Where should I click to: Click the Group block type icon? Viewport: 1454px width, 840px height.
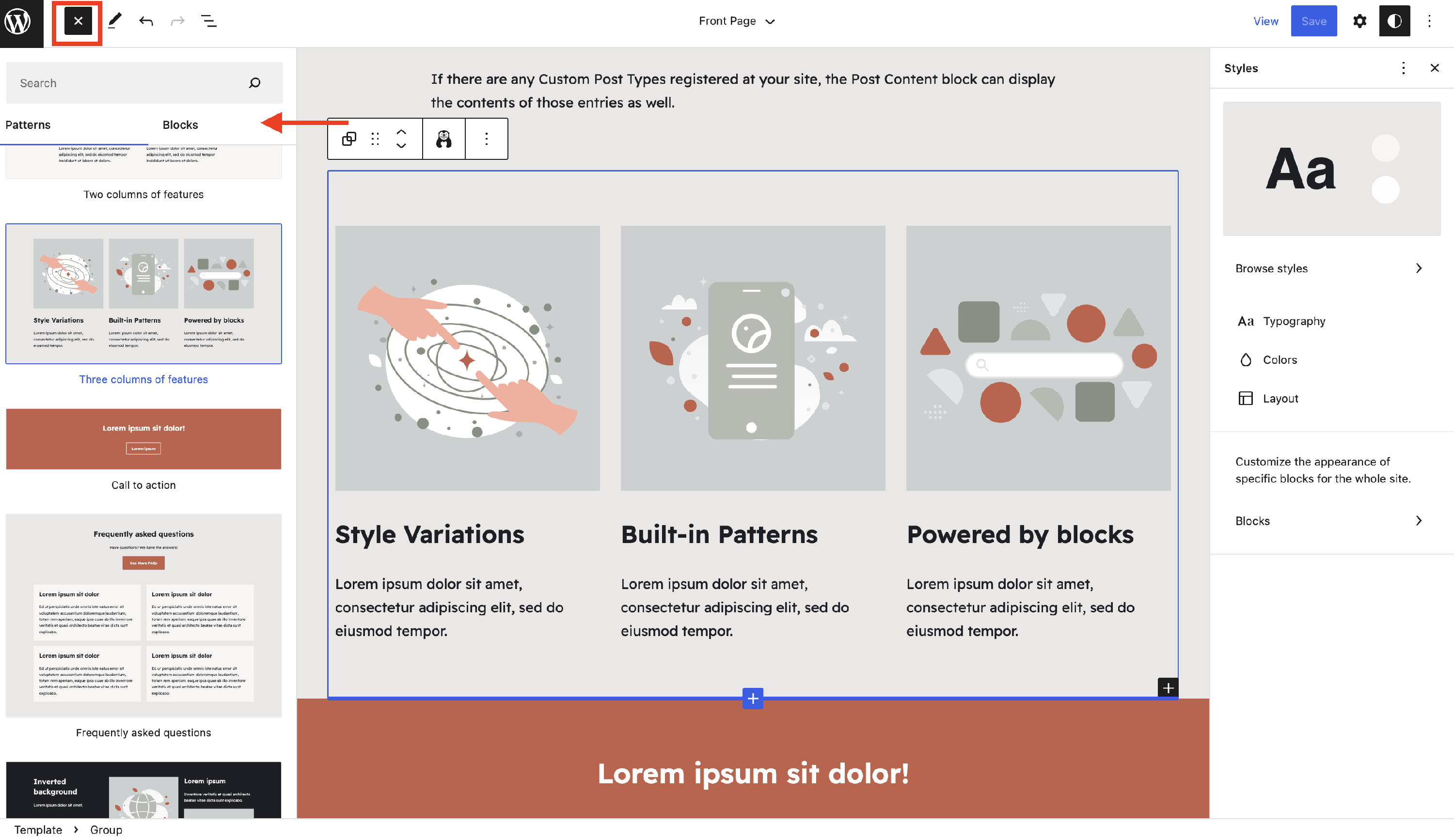coord(349,139)
